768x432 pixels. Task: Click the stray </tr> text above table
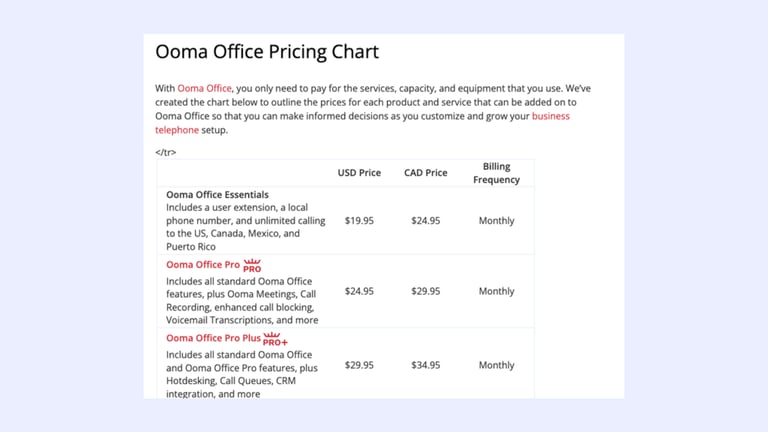tap(166, 152)
